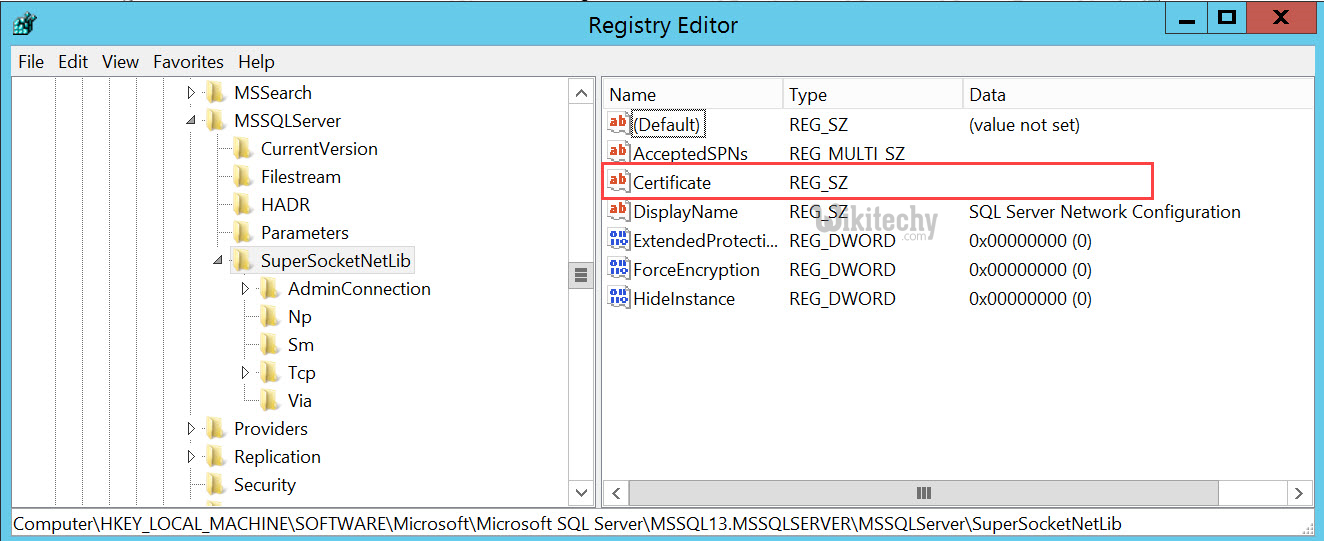Open the Favorites menu
Image resolution: width=1324 pixels, height=541 pixels.
pos(188,62)
